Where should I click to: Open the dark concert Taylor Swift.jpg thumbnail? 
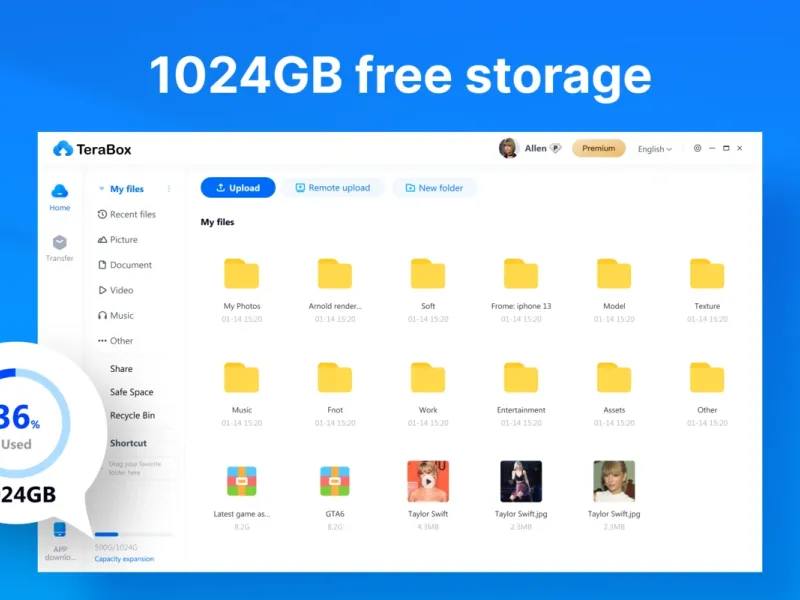(521, 481)
